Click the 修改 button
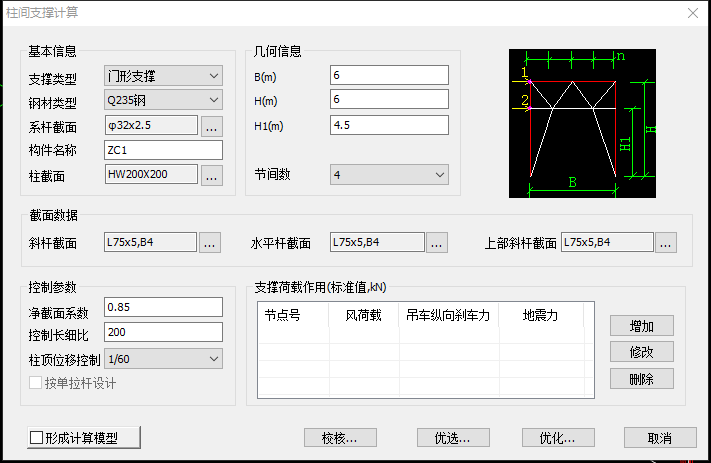The width and height of the screenshot is (711, 463). tap(642, 352)
